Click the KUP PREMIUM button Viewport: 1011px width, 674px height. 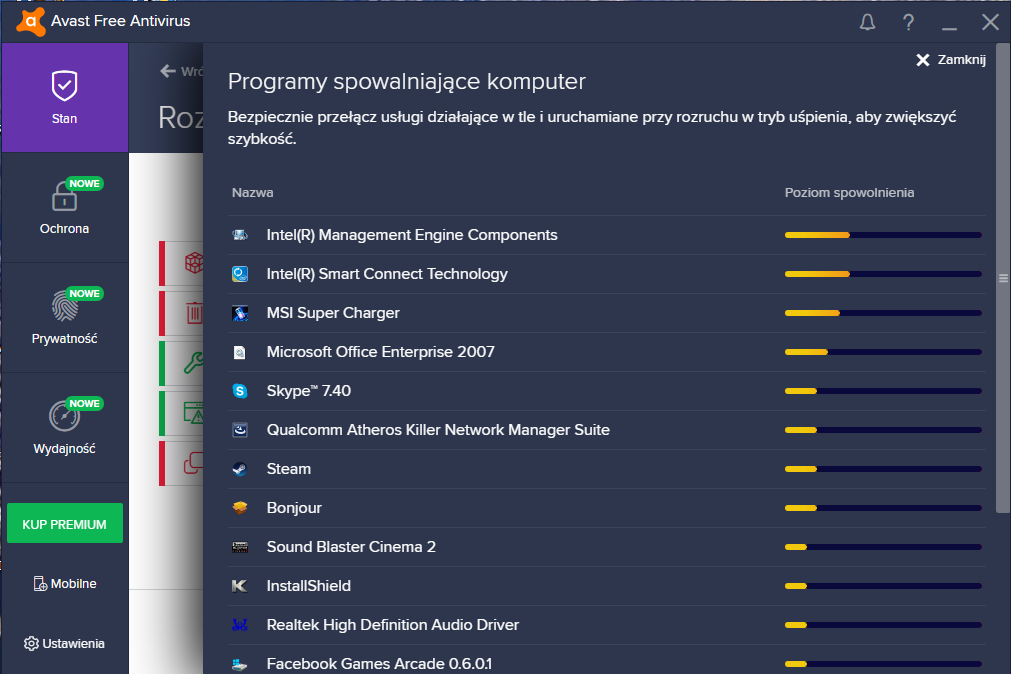64,524
